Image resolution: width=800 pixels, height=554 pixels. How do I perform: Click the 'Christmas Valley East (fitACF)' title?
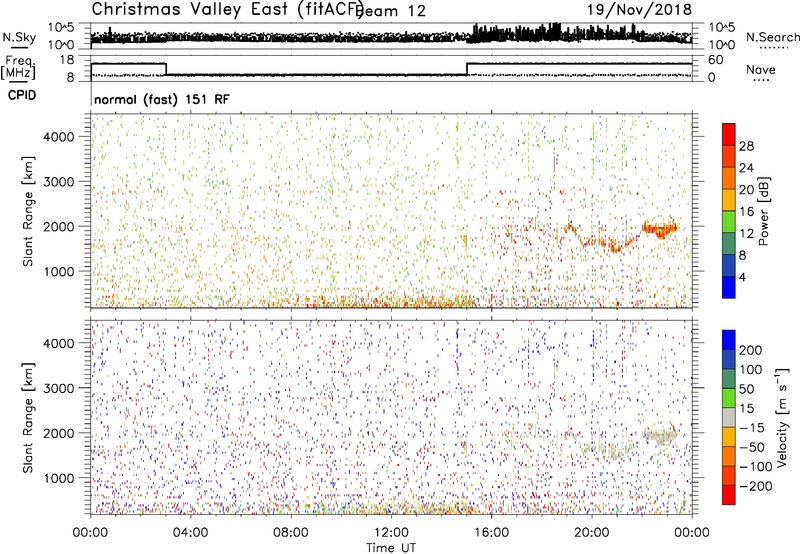tap(228, 10)
